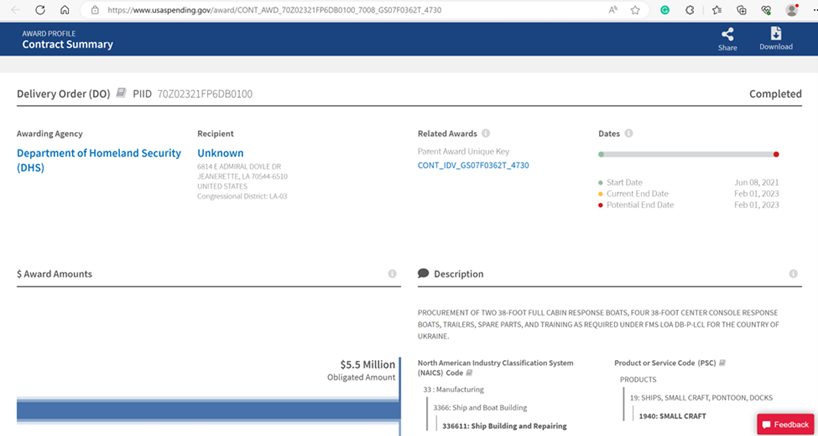Click the Potential End Date legend label
The height and width of the screenshot is (436, 818).
click(640, 205)
